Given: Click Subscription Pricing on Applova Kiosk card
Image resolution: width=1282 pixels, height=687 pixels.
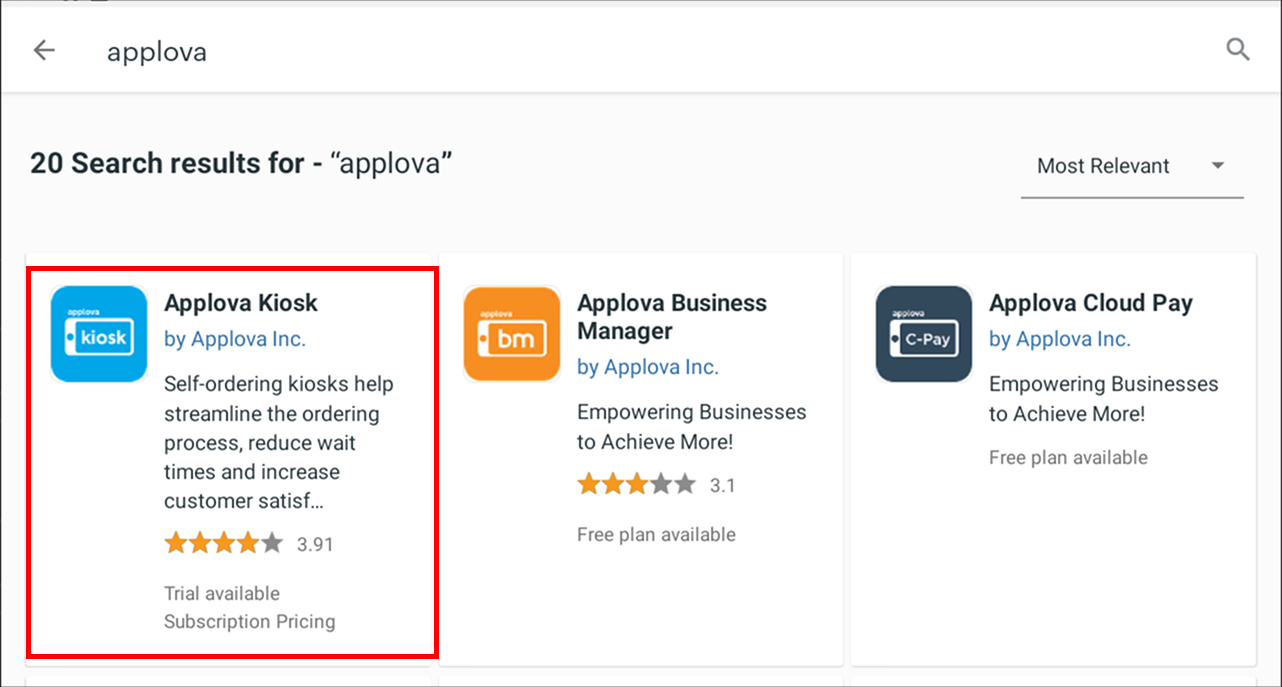Looking at the screenshot, I should click(x=249, y=621).
